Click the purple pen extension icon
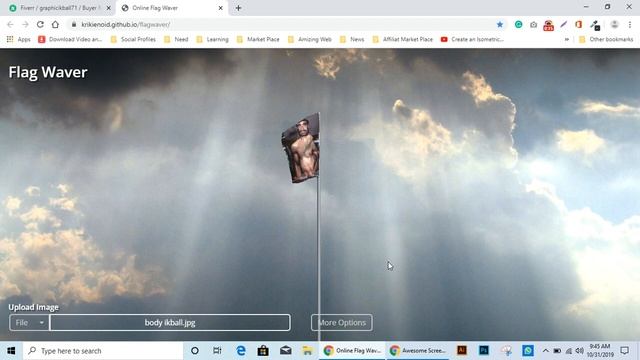The width and height of the screenshot is (640, 360). point(564,24)
